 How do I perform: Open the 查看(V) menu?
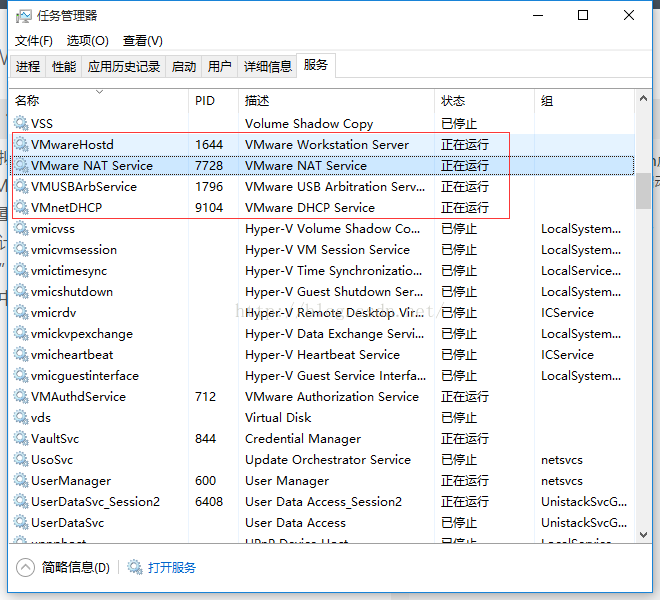point(143,41)
